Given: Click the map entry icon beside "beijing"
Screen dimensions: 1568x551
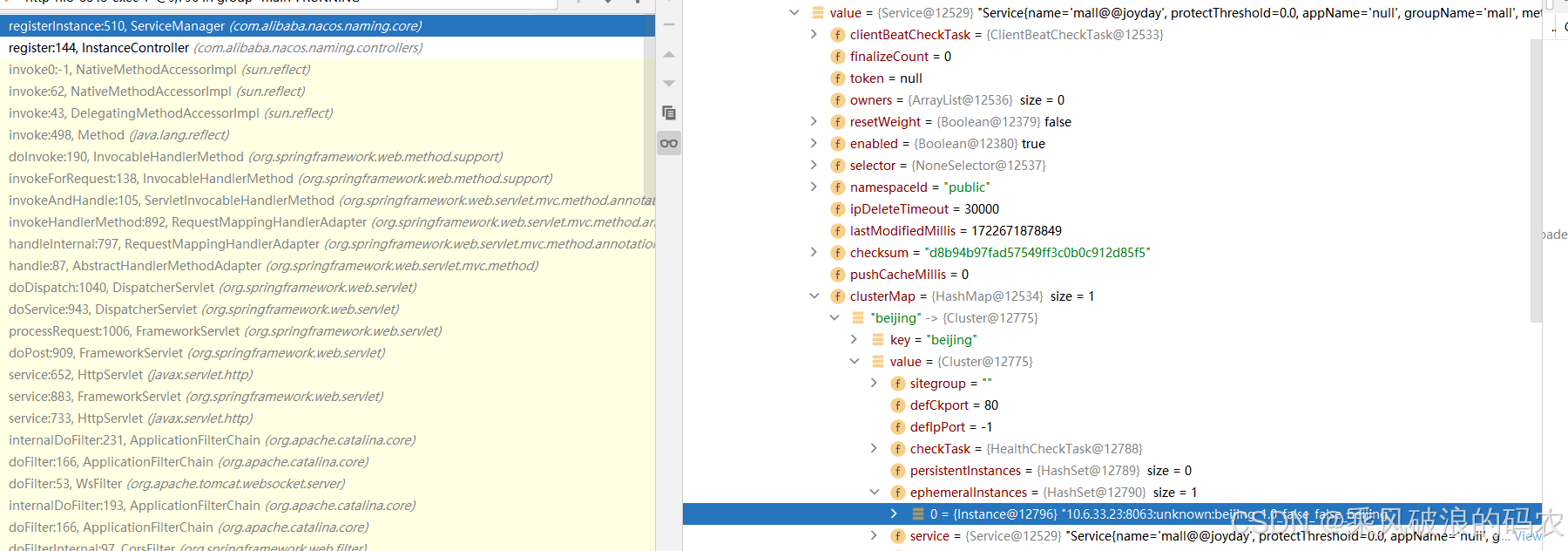Looking at the screenshot, I should tap(858, 318).
